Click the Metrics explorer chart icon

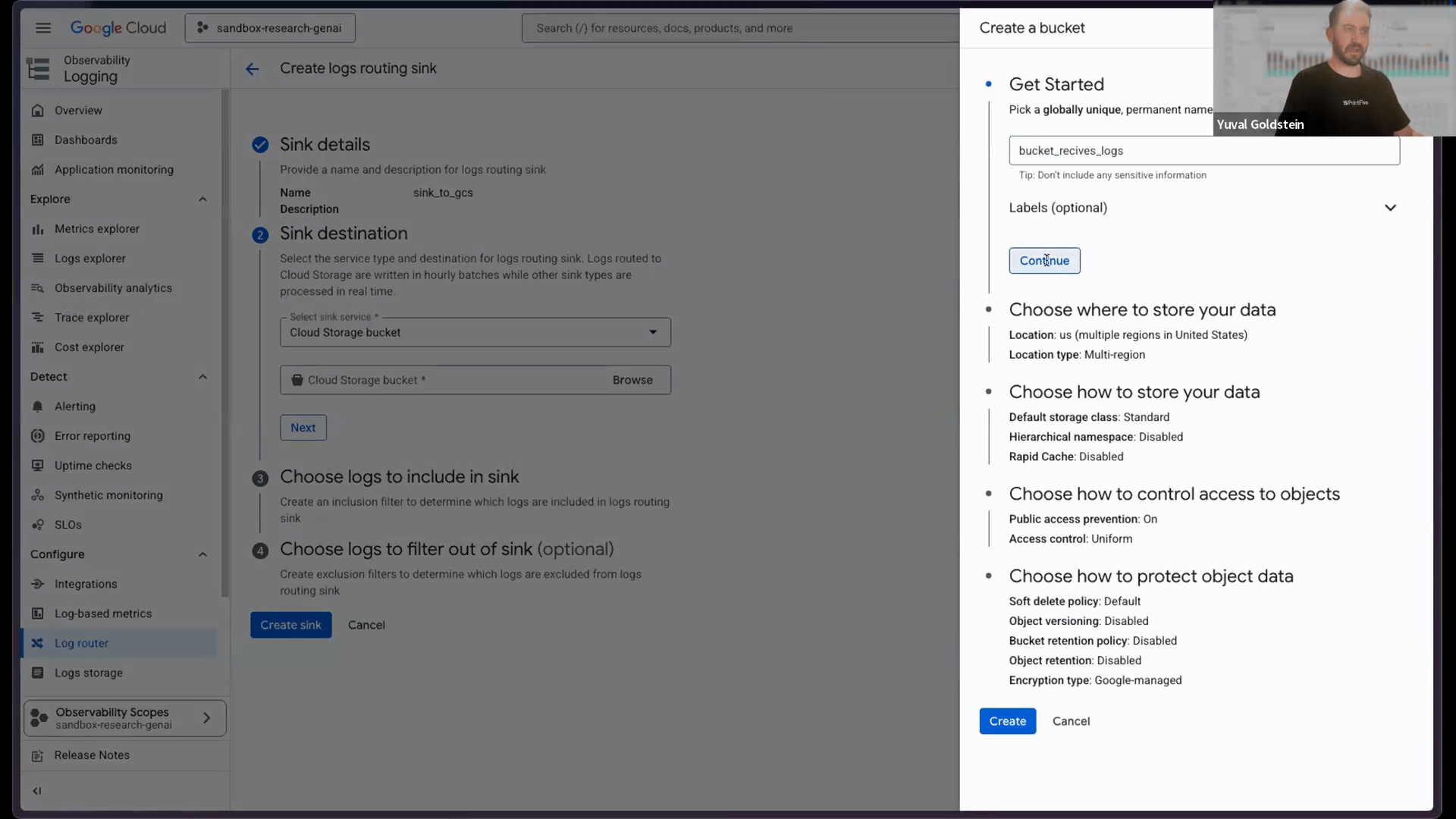(38, 229)
